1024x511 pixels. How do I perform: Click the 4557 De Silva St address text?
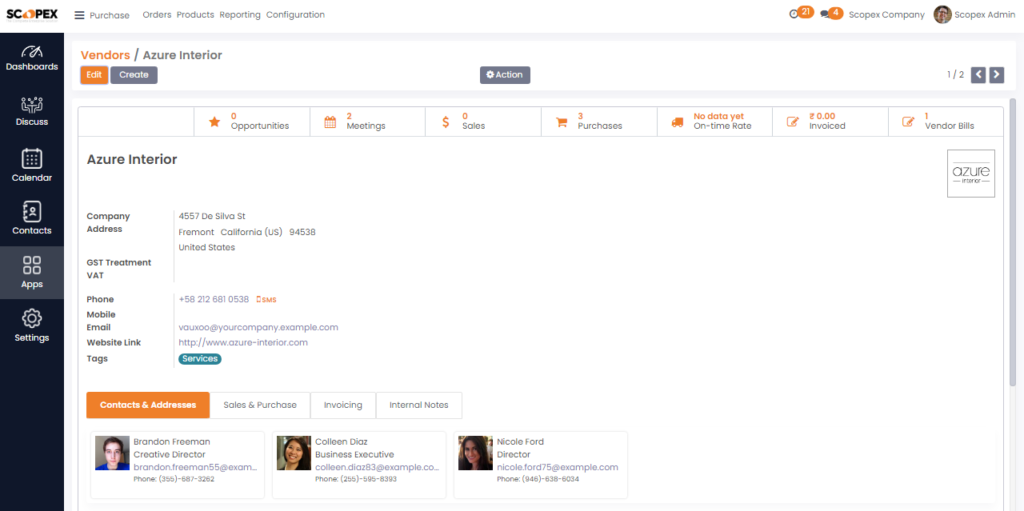[212, 216]
